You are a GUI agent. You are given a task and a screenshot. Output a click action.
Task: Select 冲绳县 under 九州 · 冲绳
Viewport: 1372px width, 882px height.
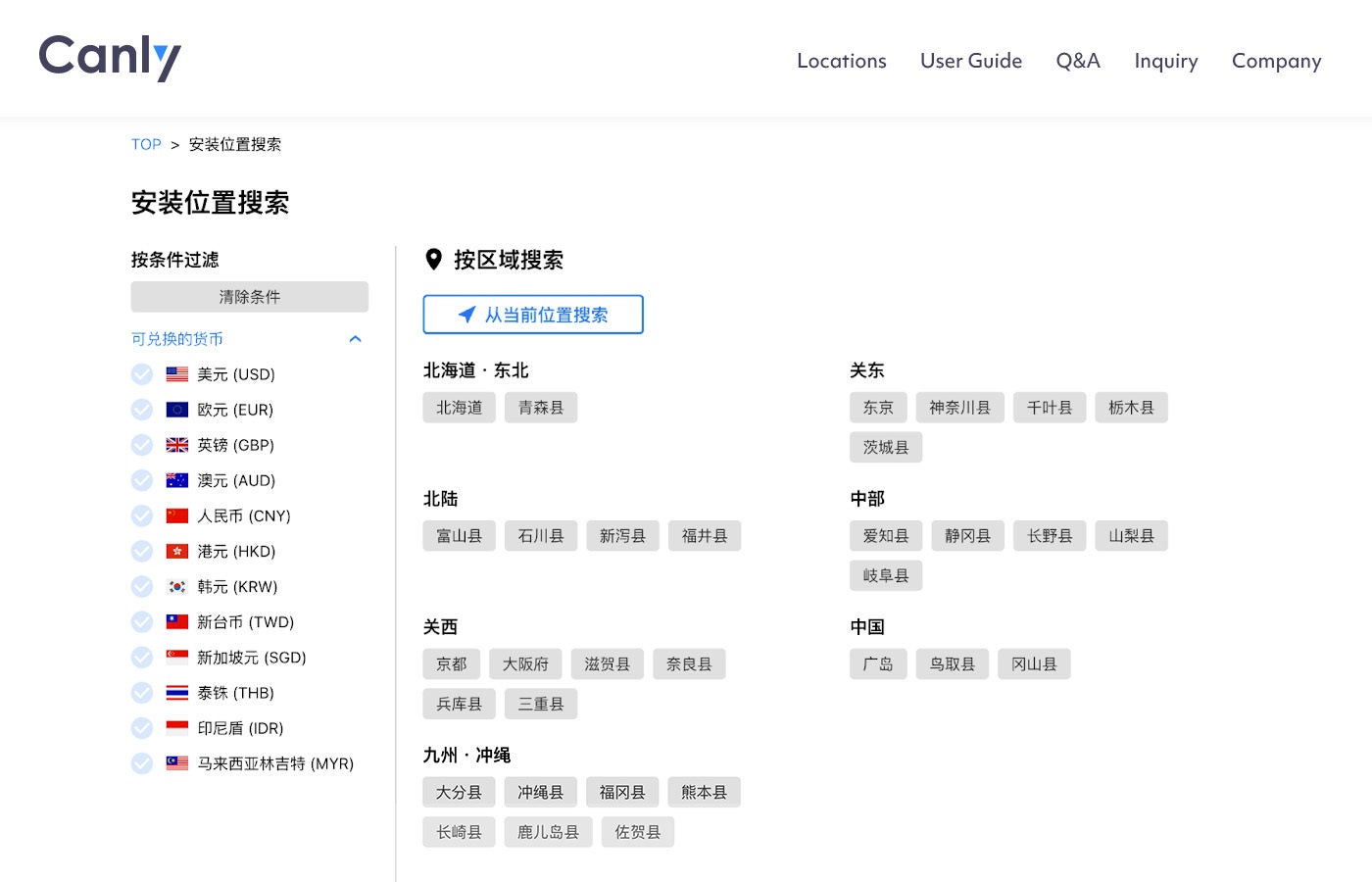click(x=541, y=793)
